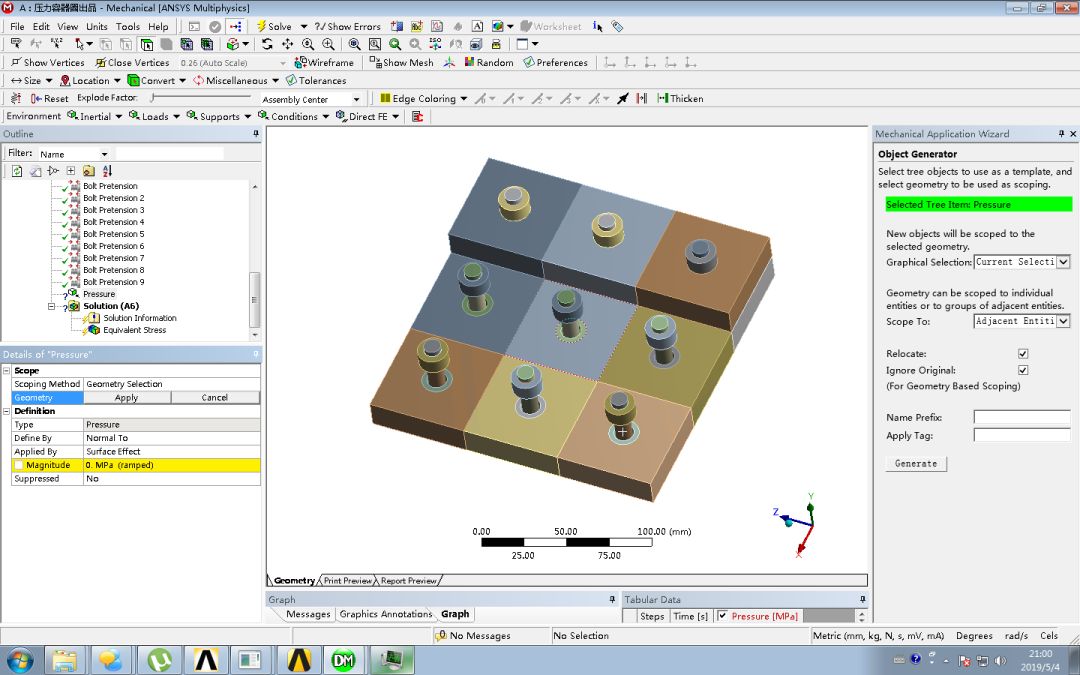Toggle the Pressure [MPa] checkbox in Tabular Data

[x=721, y=615]
